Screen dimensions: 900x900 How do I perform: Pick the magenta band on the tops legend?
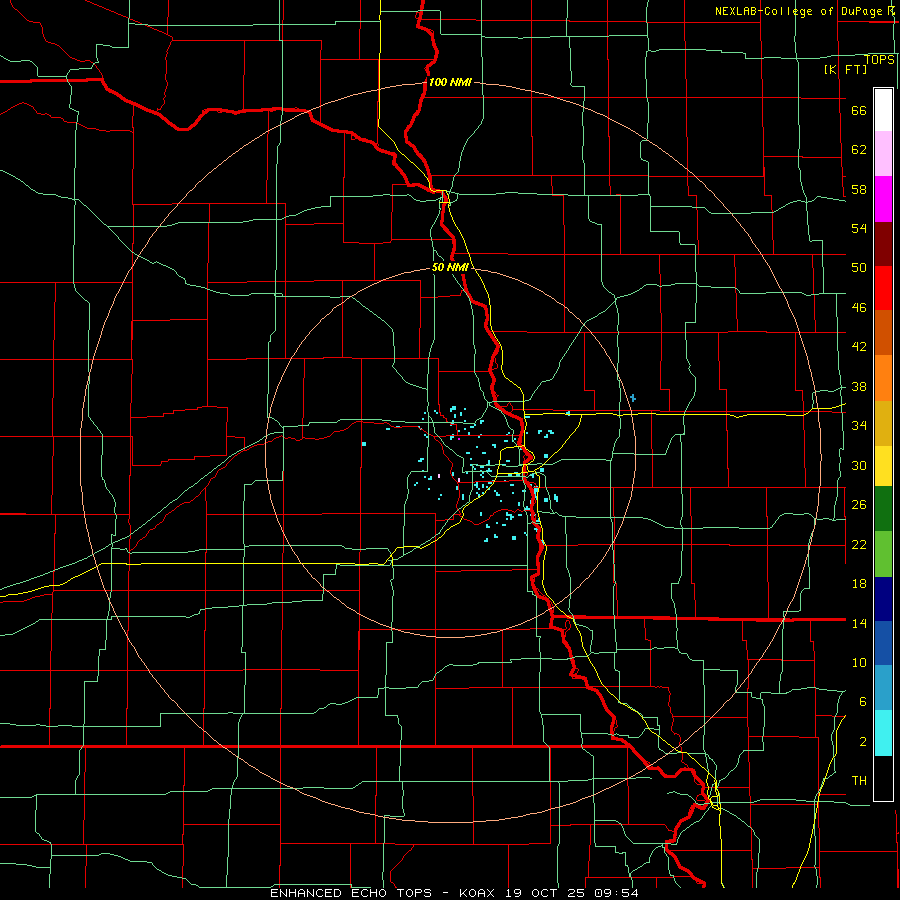click(x=883, y=199)
